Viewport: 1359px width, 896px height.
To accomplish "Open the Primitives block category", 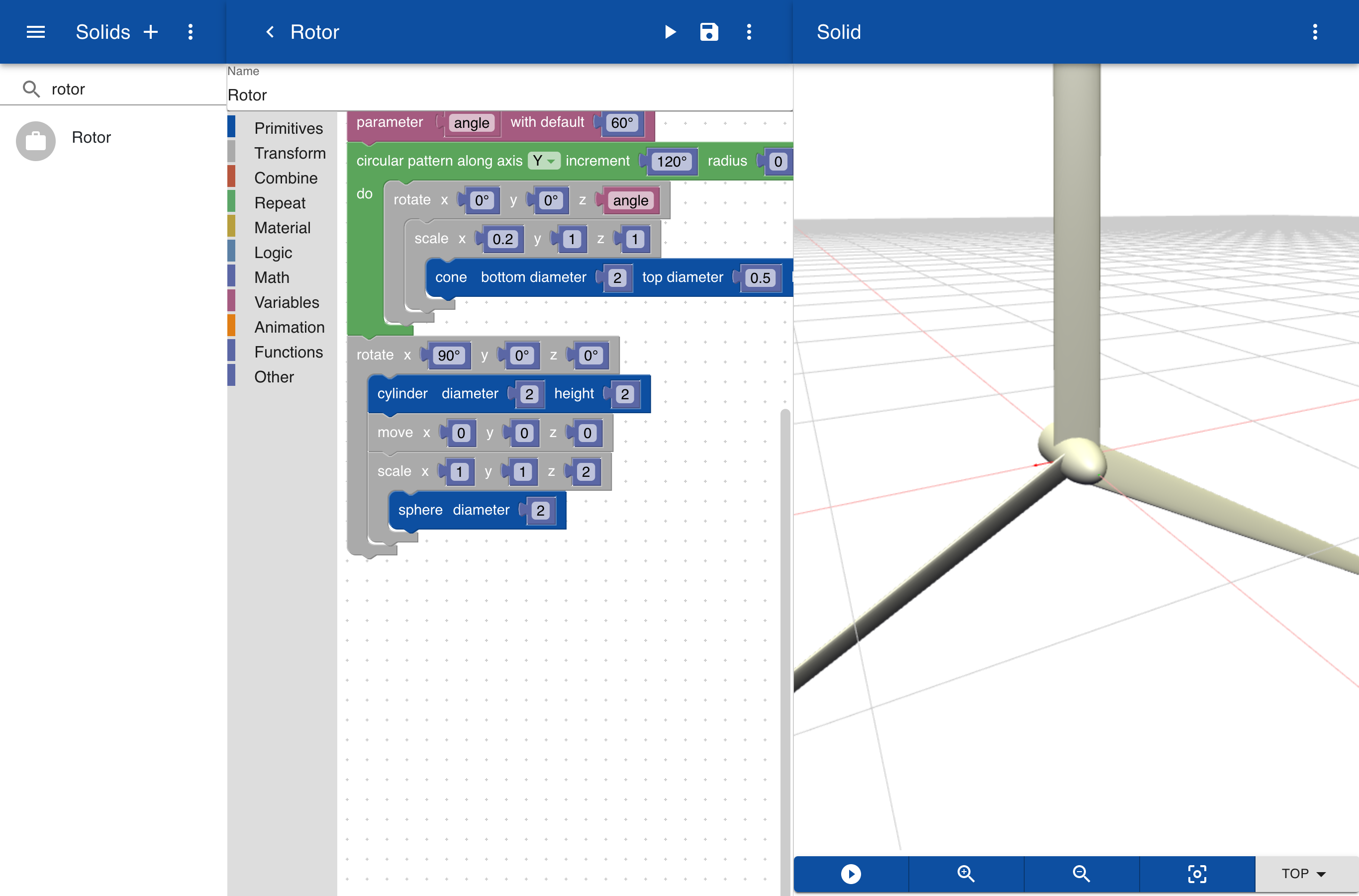I will (288, 128).
